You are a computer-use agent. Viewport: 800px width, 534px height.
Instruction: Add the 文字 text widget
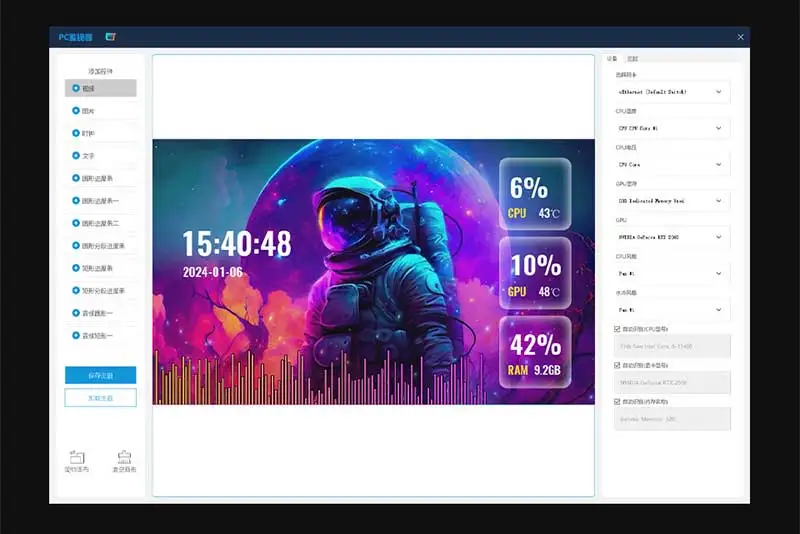point(101,156)
